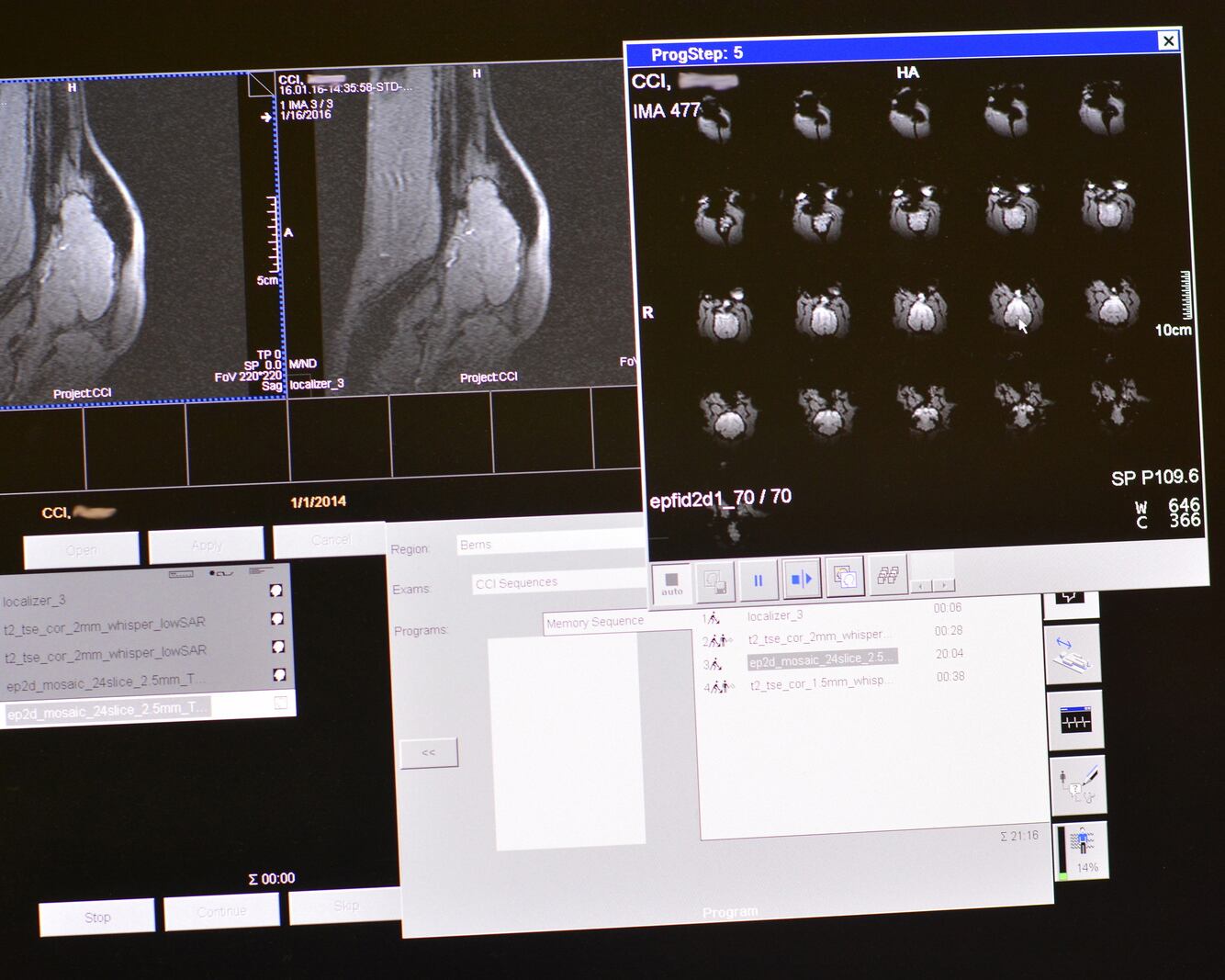Click the SAR monitor icon showing 14%
Image resolution: width=1225 pixels, height=980 pixels.
pos(1081,850)
